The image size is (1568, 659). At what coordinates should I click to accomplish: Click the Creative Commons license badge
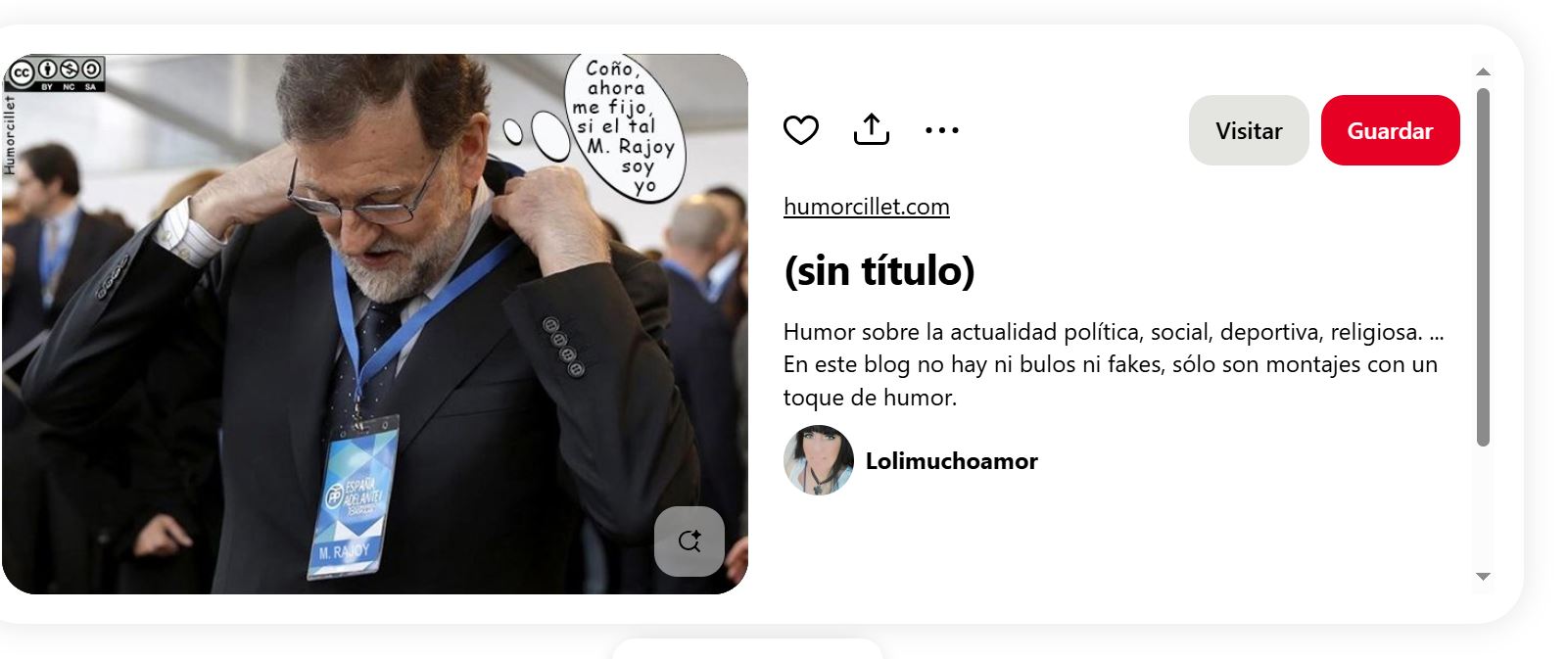[x=55, y=73]
